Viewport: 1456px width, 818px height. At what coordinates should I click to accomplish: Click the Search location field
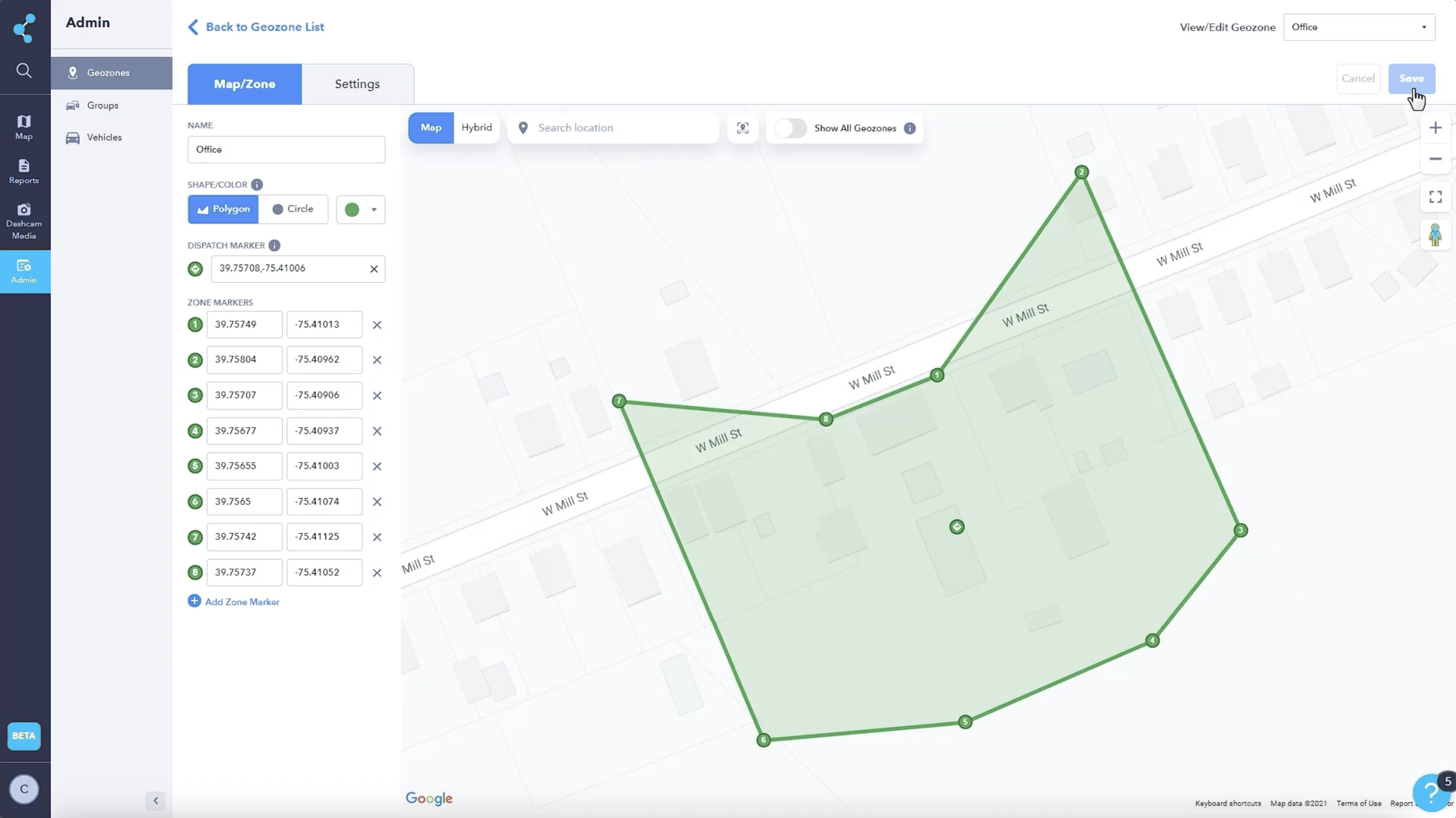622,128
